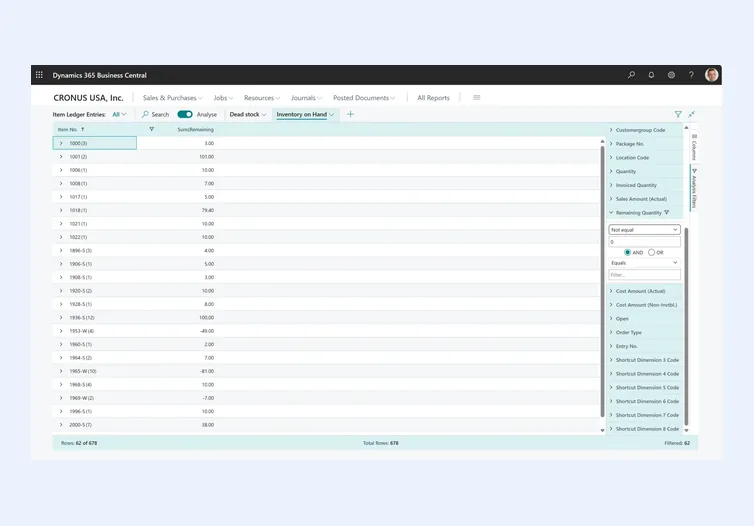754x526 pixels.
Task: Click CRONUS USA, Inc. company name
Action: [88, 98]
